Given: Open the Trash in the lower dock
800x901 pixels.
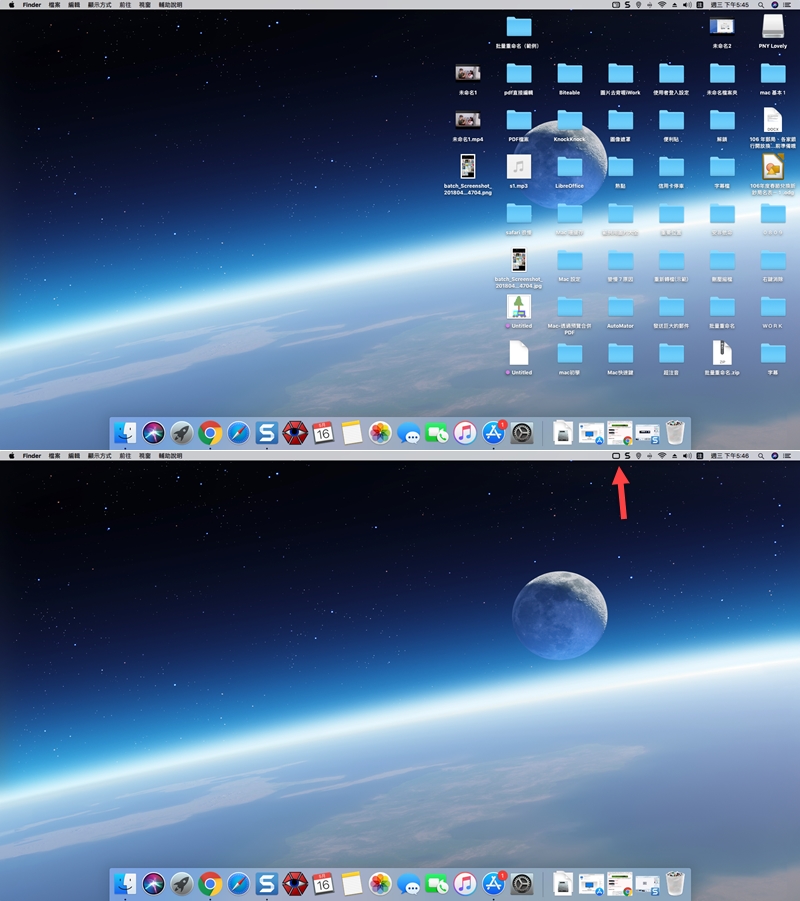Looking at the screenshot, I should (x=676, y=883).
